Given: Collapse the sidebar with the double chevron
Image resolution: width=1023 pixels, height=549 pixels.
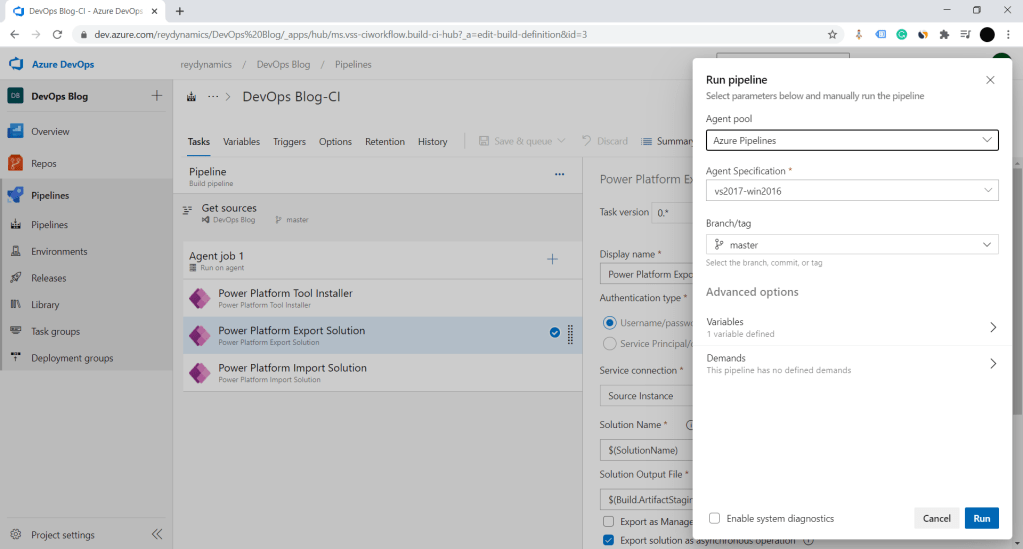Looking at the screenshot, I should point(157,535).
